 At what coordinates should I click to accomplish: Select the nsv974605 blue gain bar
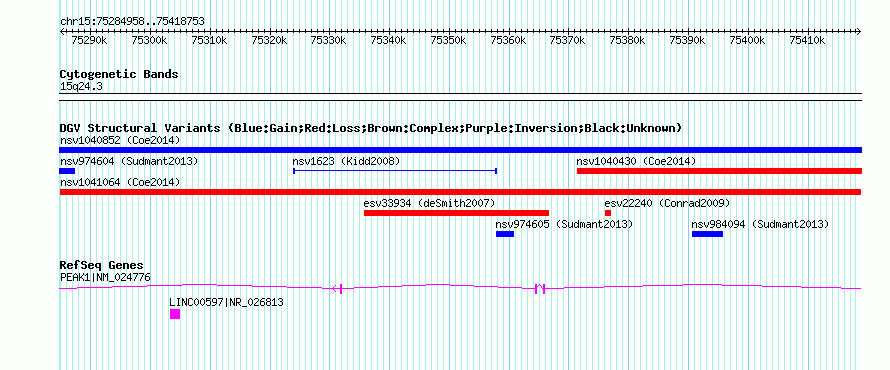click(x=505, y=234)
